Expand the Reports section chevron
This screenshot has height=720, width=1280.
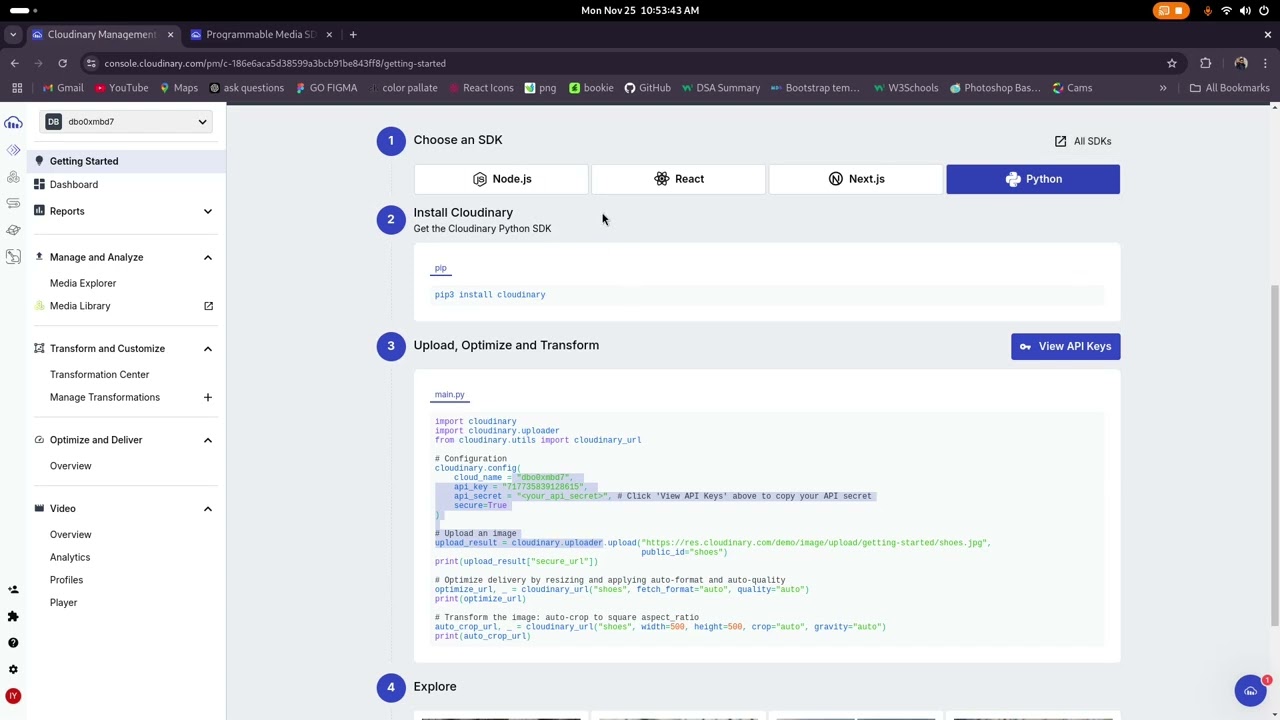coord(208,211)
